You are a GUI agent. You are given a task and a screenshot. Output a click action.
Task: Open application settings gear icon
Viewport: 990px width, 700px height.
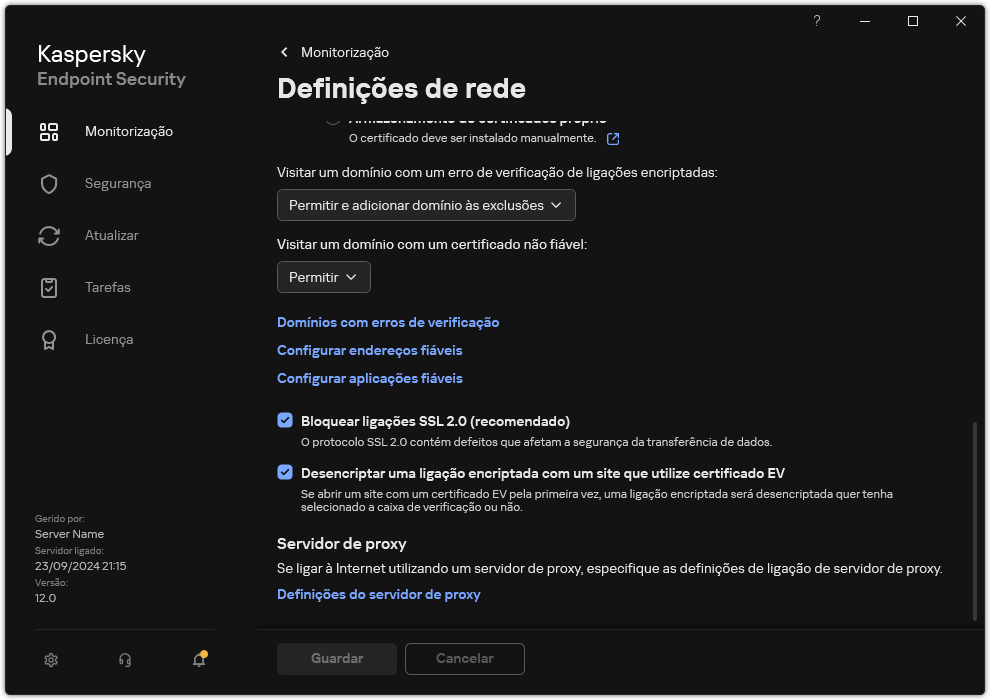point(50,660)
